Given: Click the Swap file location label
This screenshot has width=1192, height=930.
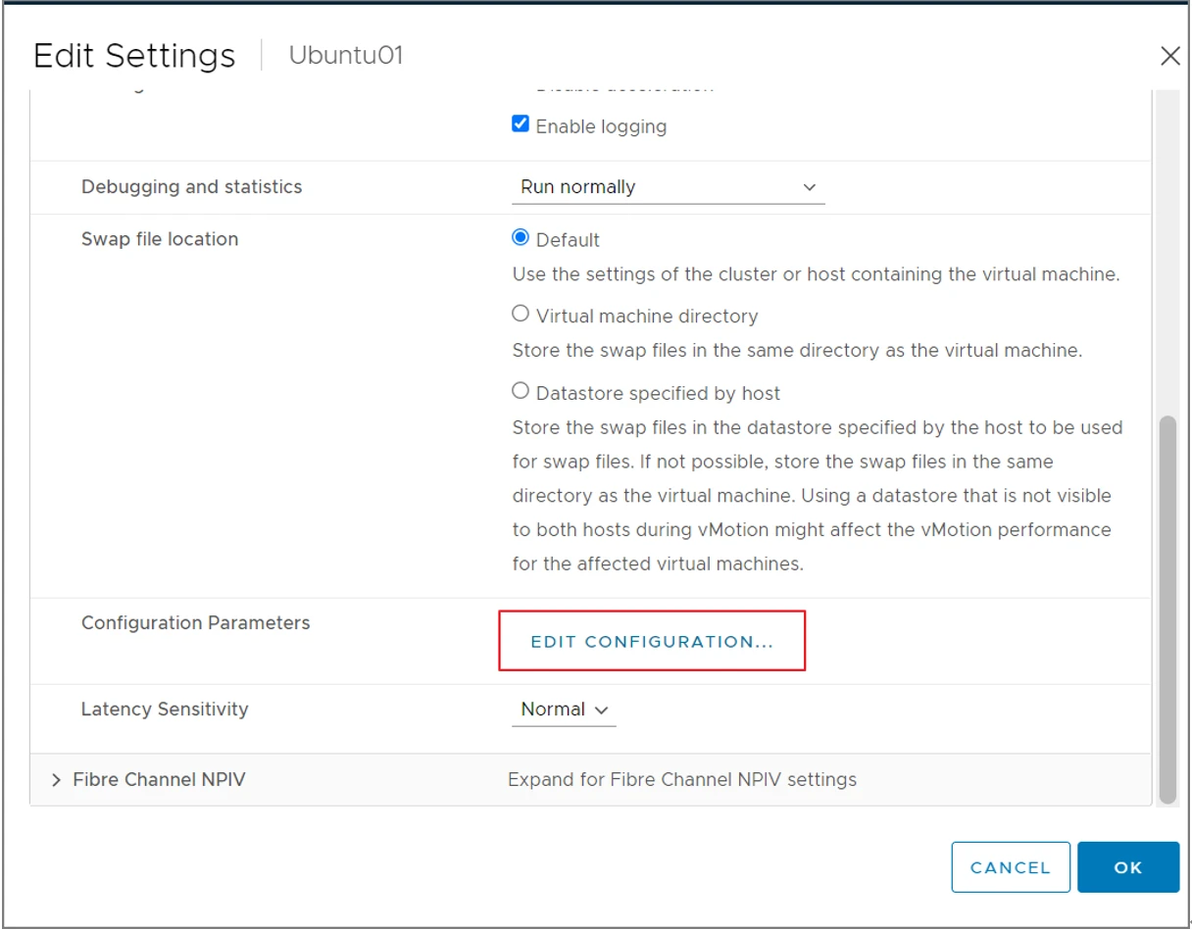Looking at the screenshot, I should [159, 239].
